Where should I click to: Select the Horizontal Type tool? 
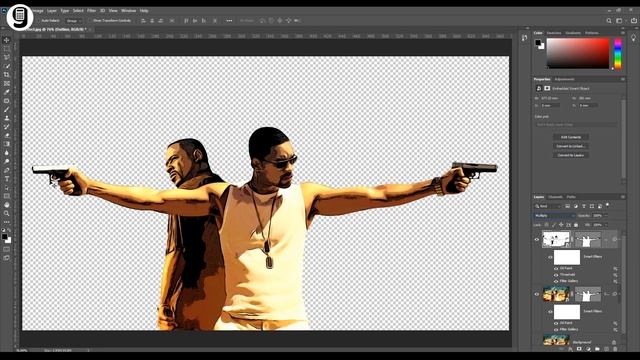point(7,179)
